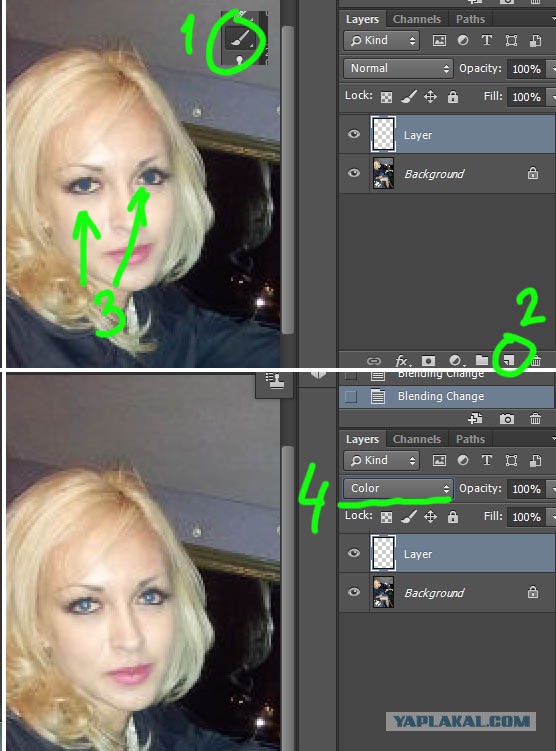Create adjustment layer in Normal-mode Layers panel

point(455,360)
